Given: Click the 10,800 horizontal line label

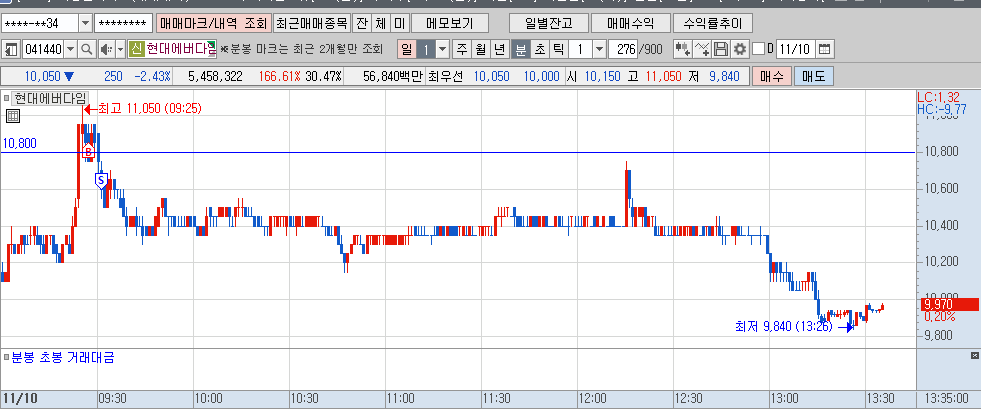Looking at the screenshot, I should (x=19, y=143).
